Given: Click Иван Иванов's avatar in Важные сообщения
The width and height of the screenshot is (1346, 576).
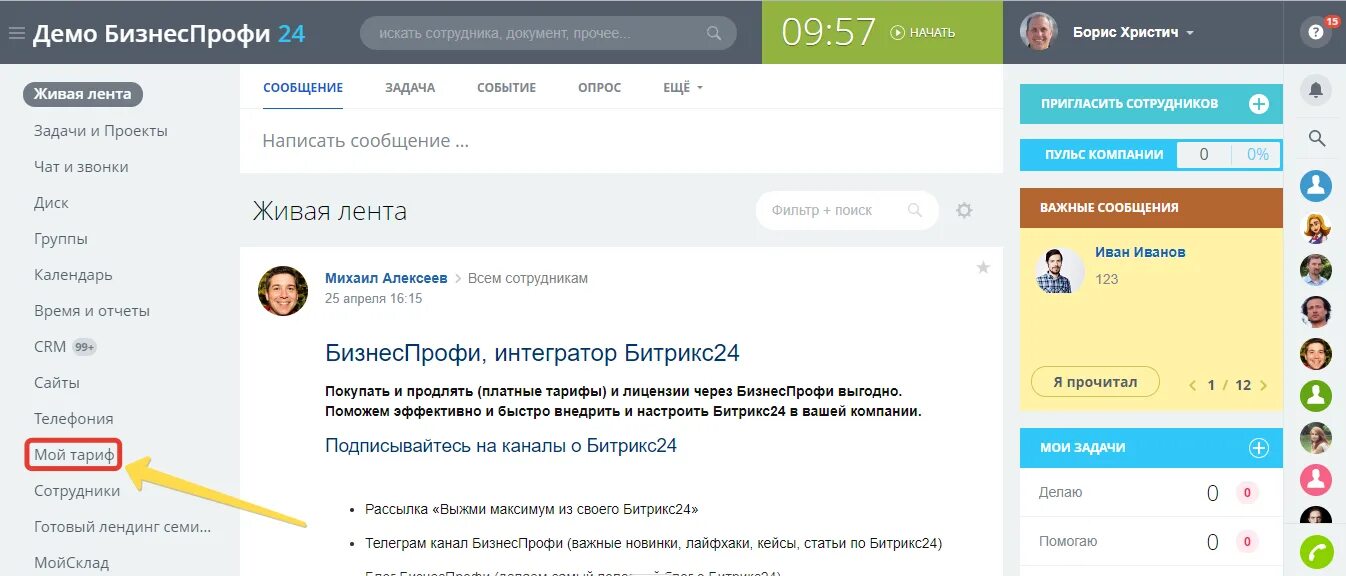Looking at the screenshot, I should click(1060, 270).
